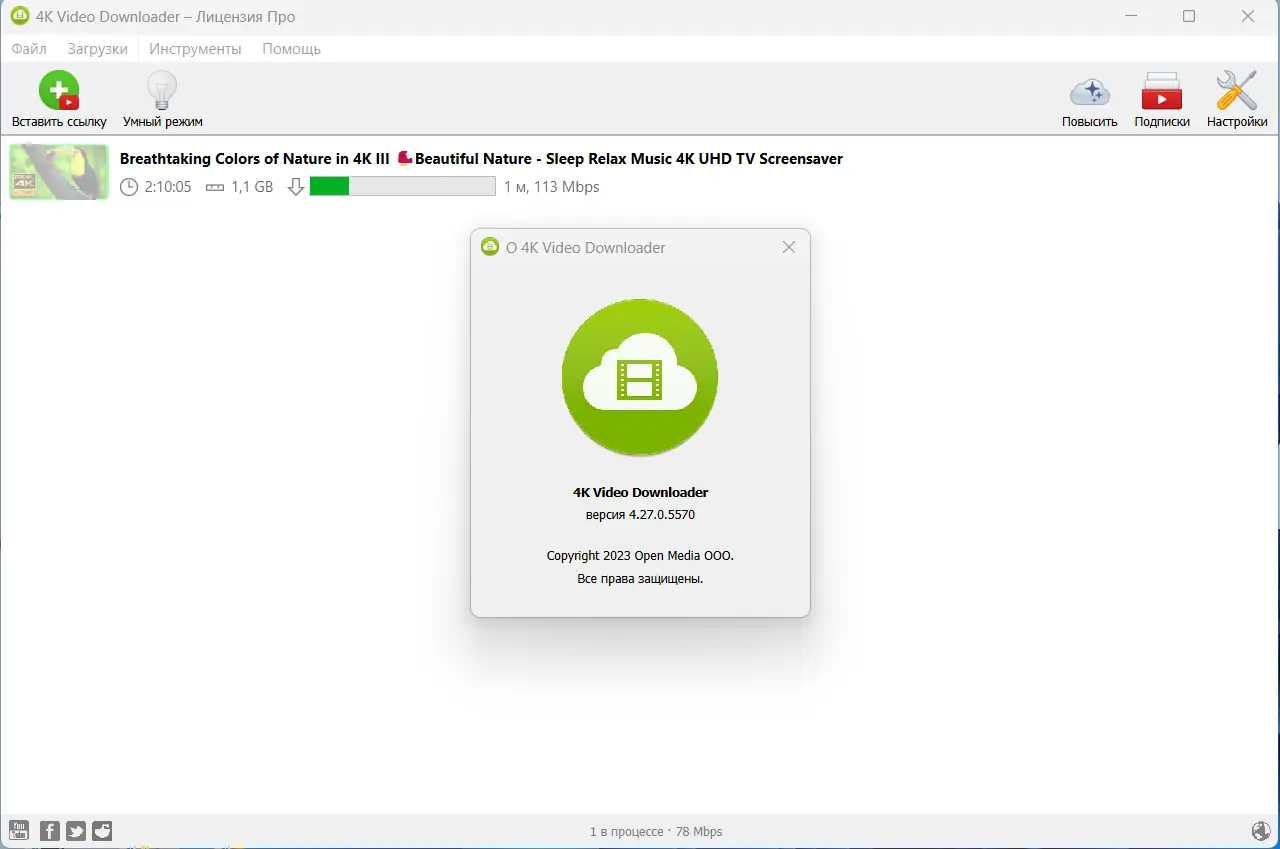This screenshot has height=849, width=1280.
Task: Minimize the 4K Video Downloader window
Action: (x=1131, y=16)
